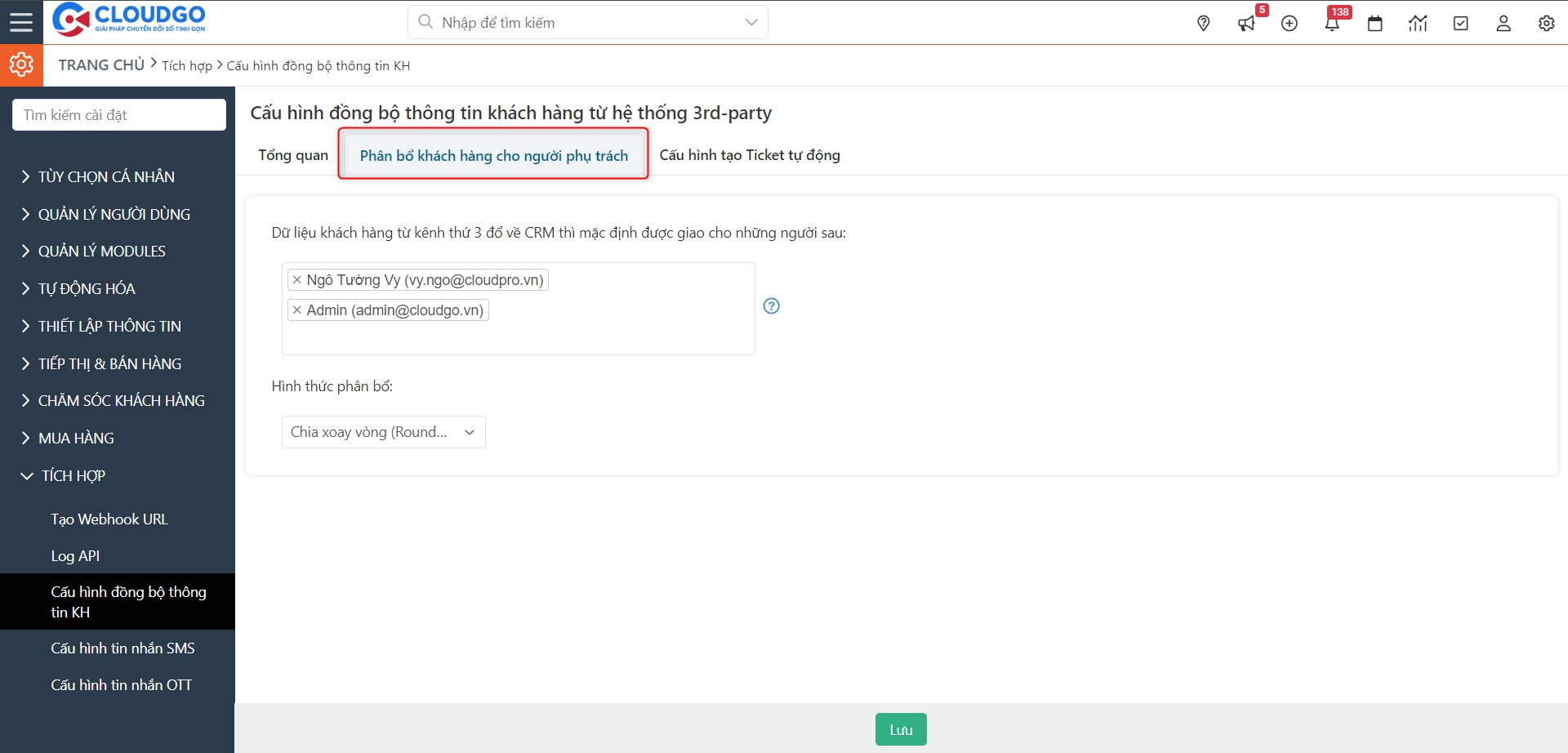Open the announcements megaphone icon
This screenshot has height=753, width=1568.
[1246, 24]
